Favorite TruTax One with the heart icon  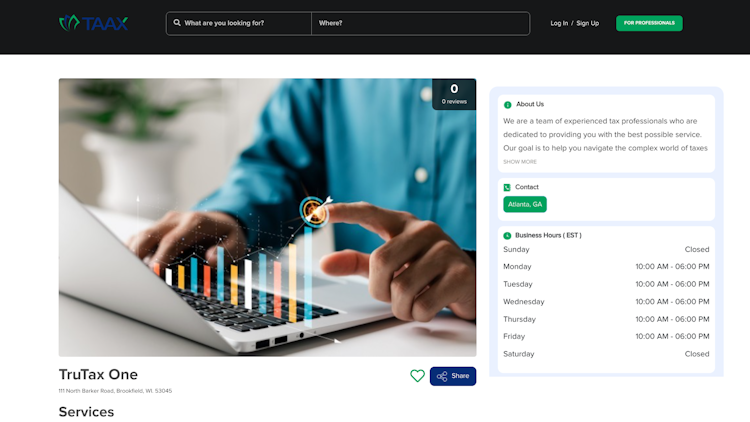[417, 376]
